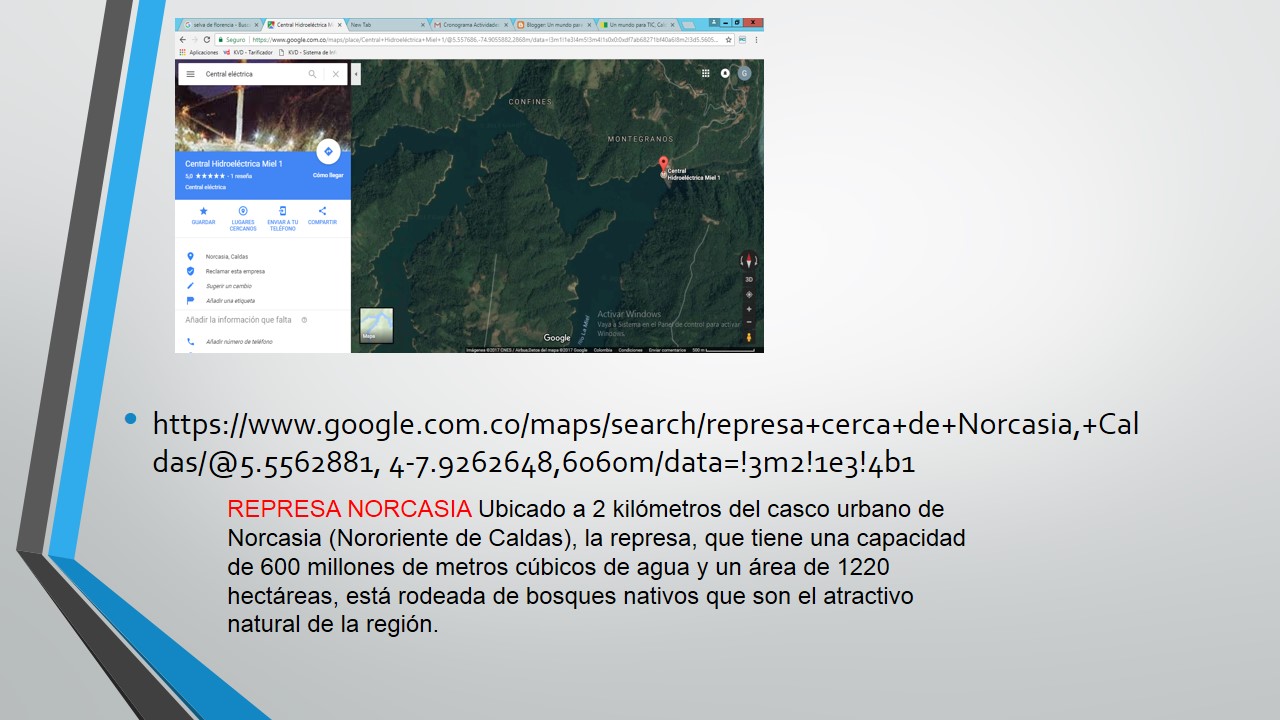Collapse the Maps side panel arrow
Viewport: 1280px width, 720px height.
[356, 74]
